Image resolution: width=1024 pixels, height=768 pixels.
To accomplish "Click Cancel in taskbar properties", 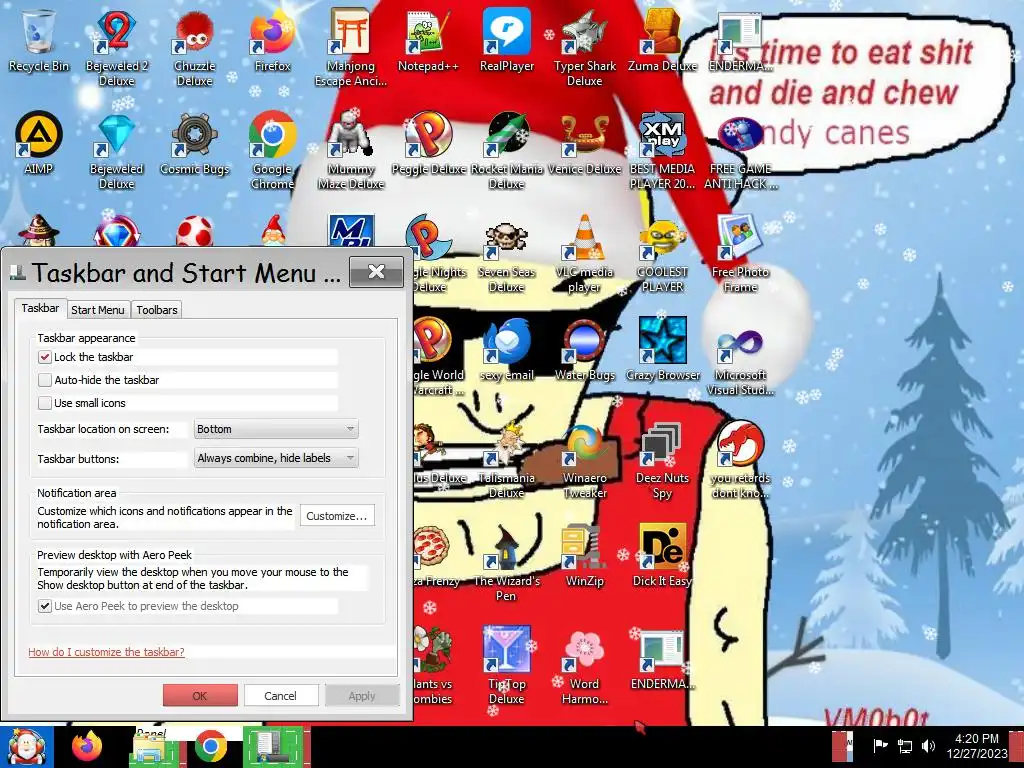I will (280, 696).
